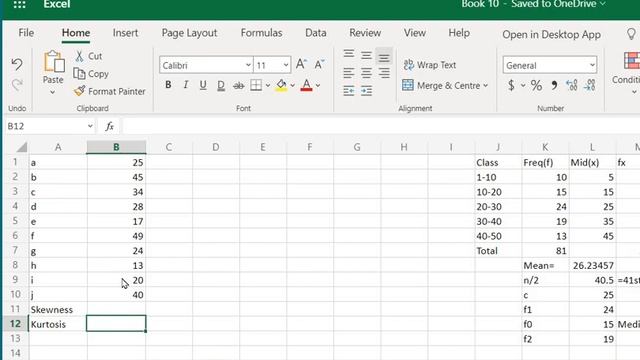Open the Name Box B12 dropdown
The height and width of the screenshot is (360, 640).
90,126
